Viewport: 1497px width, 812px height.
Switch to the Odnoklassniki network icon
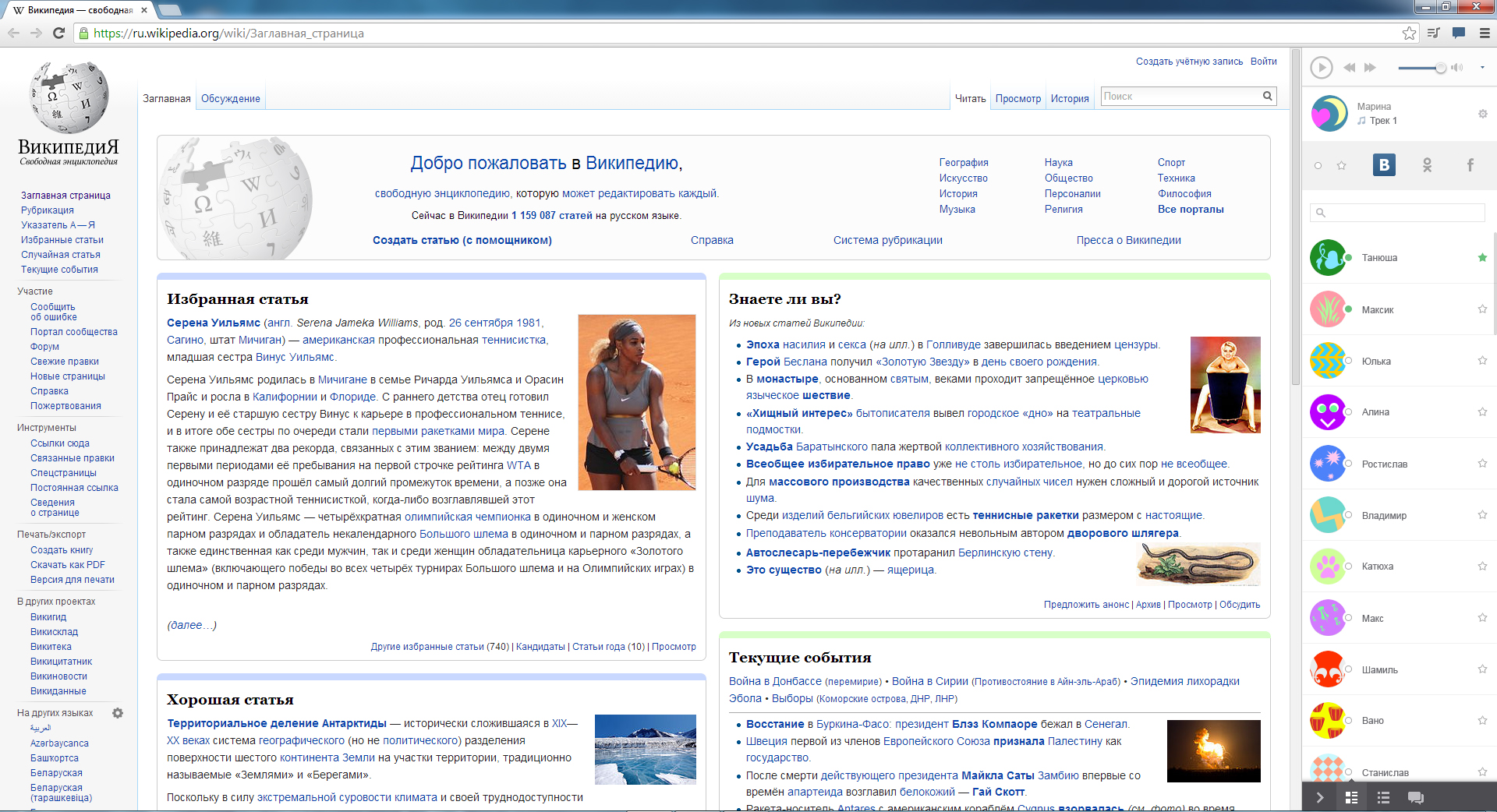(x=1427, y=165)
